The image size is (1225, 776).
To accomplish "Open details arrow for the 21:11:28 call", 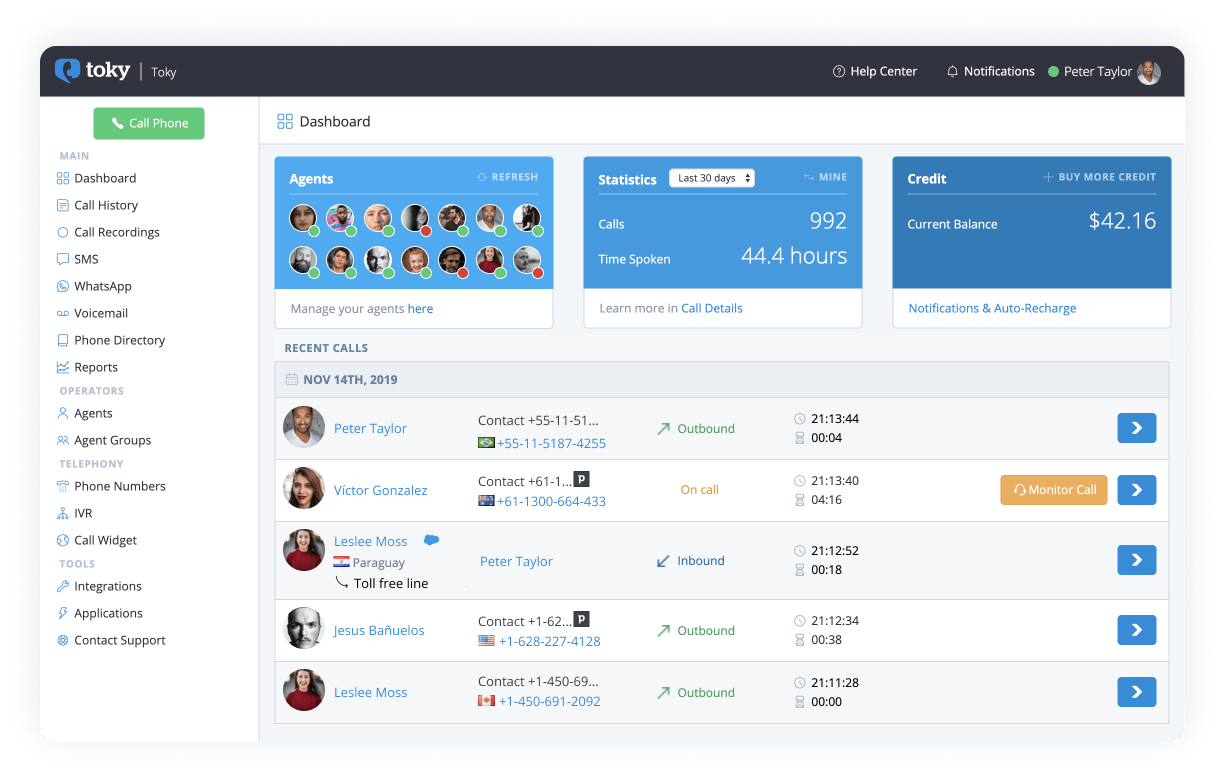I will coord(1137,692).
